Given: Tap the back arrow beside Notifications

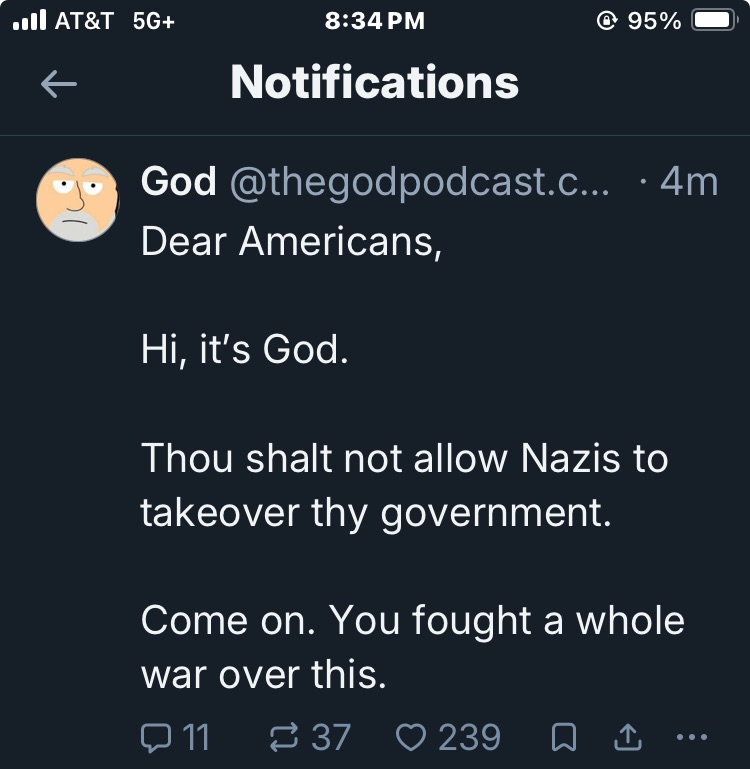Looking at the screenshot, I should [58, 85].
